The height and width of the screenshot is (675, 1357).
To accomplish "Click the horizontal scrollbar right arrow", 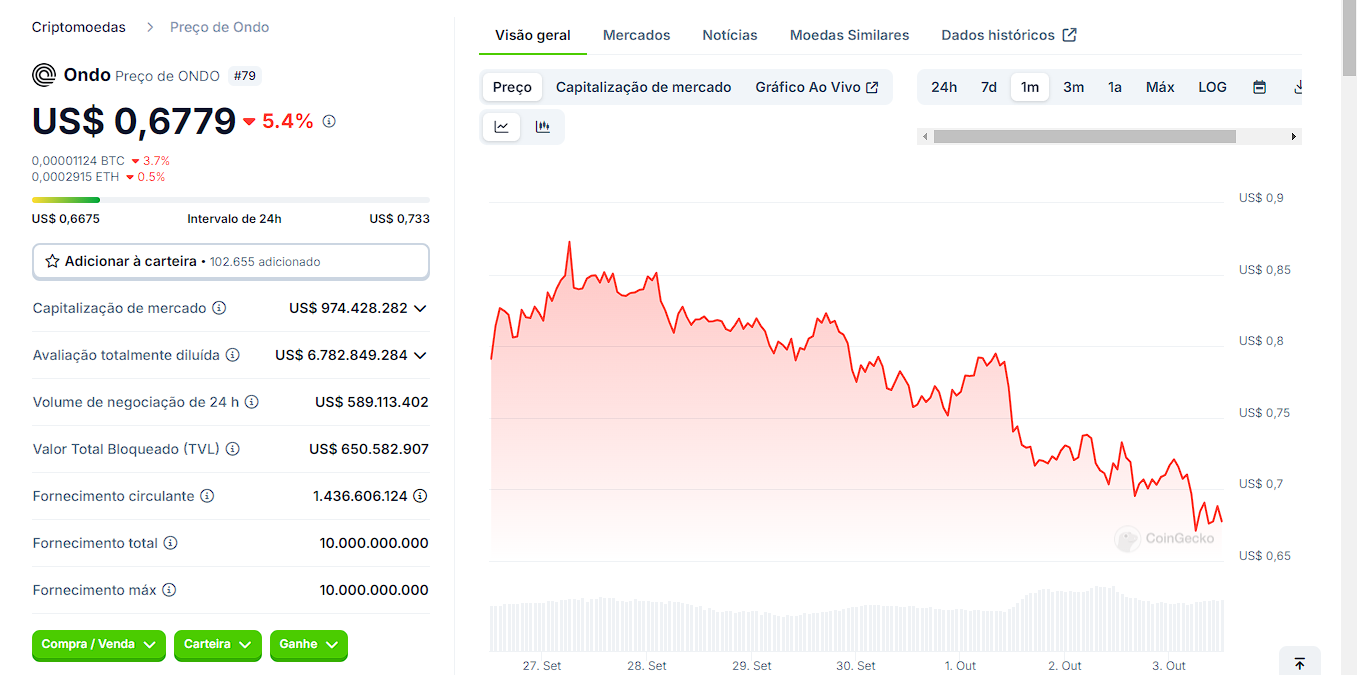I will 1293,136.
